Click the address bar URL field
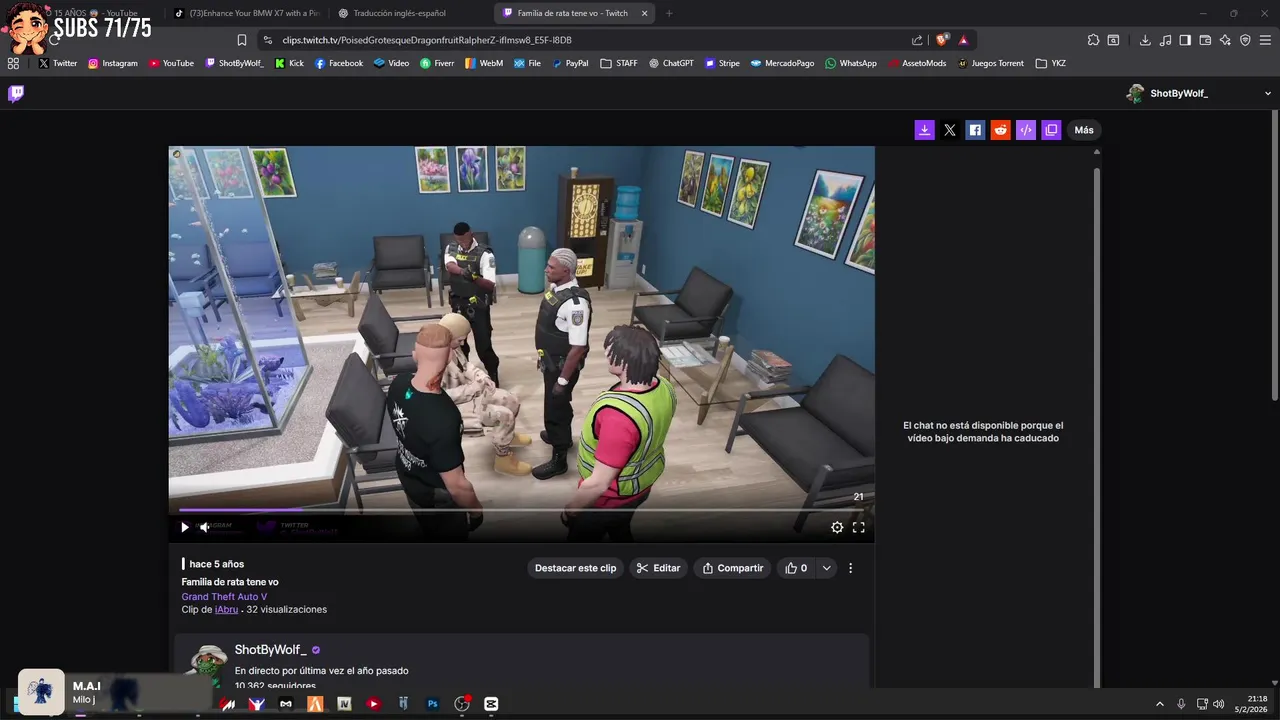Viewport: 1280px width, 720px height. 580,40
